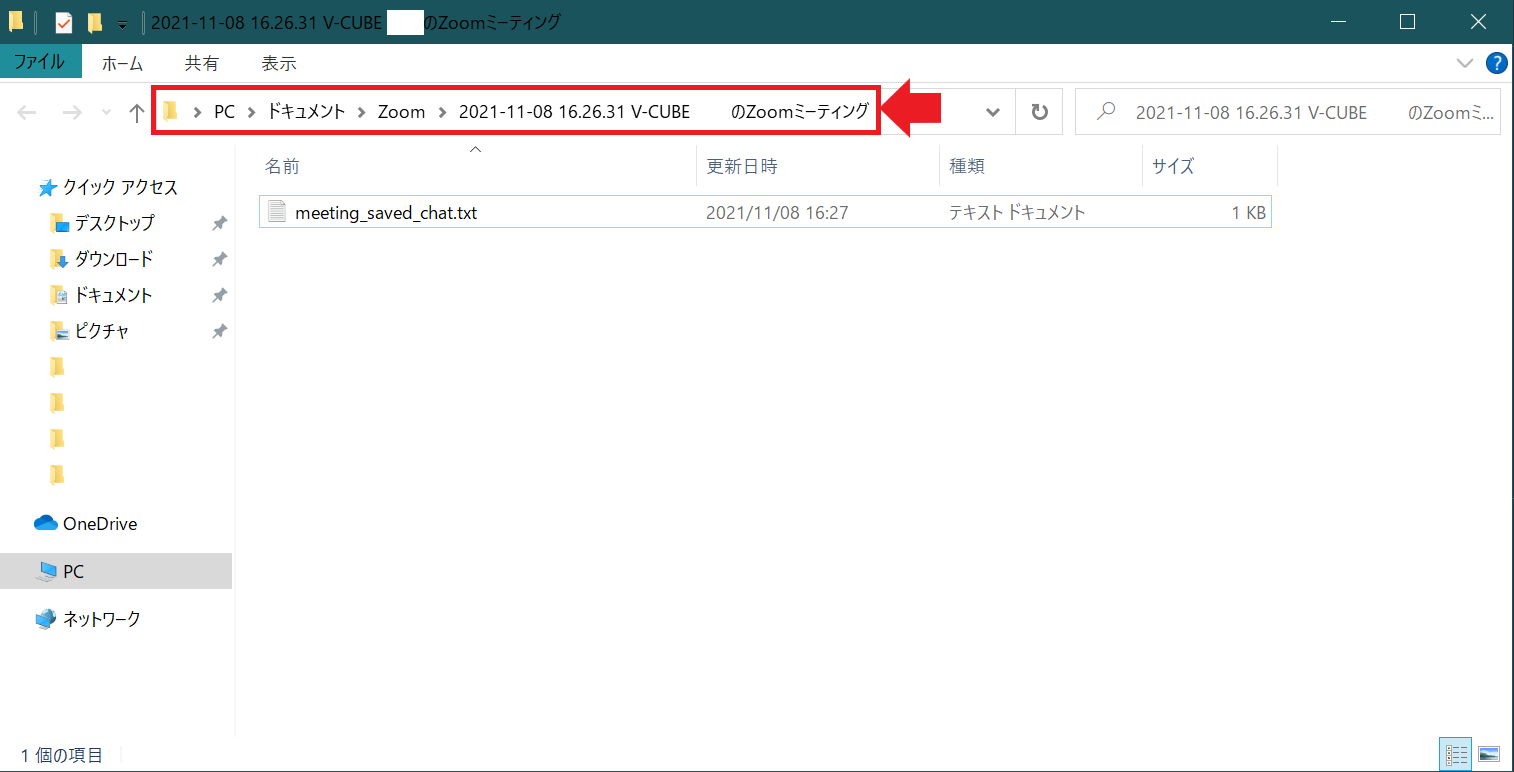Click the pin icon next to ピクチャ
1514x772 pixels.
coord(219,331)
